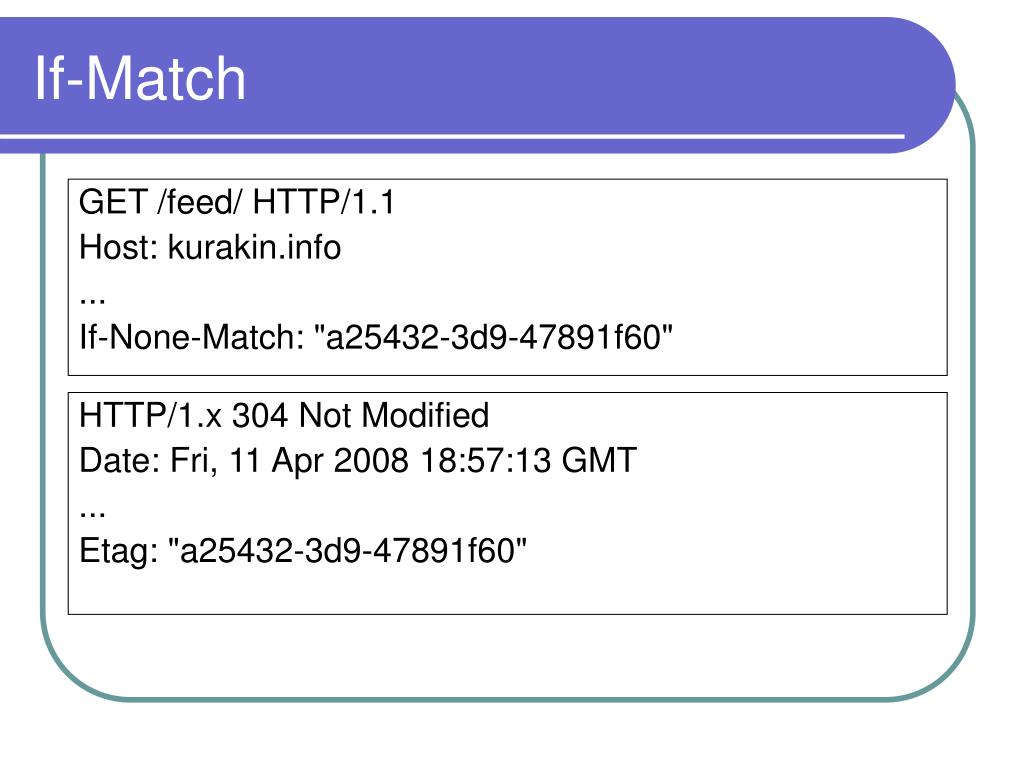Screen dimensions: 1024x768
Task: Select the "Etag:" header label
Action: (119, 551)
